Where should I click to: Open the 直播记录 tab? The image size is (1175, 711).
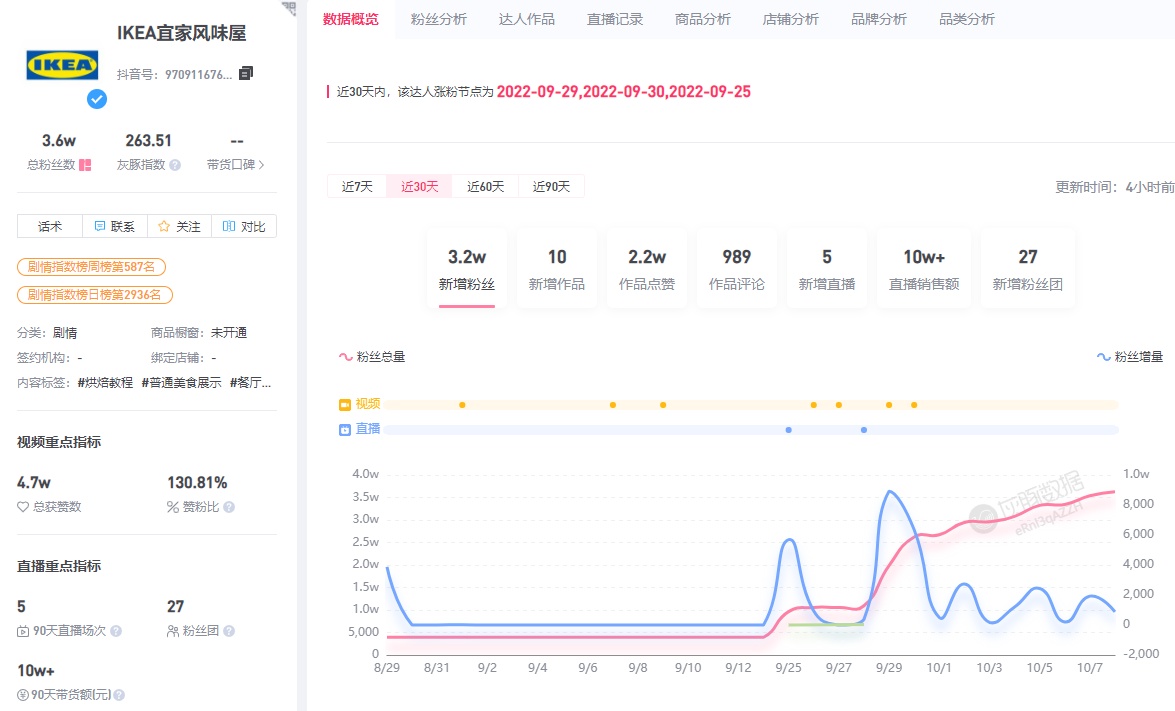614,19
